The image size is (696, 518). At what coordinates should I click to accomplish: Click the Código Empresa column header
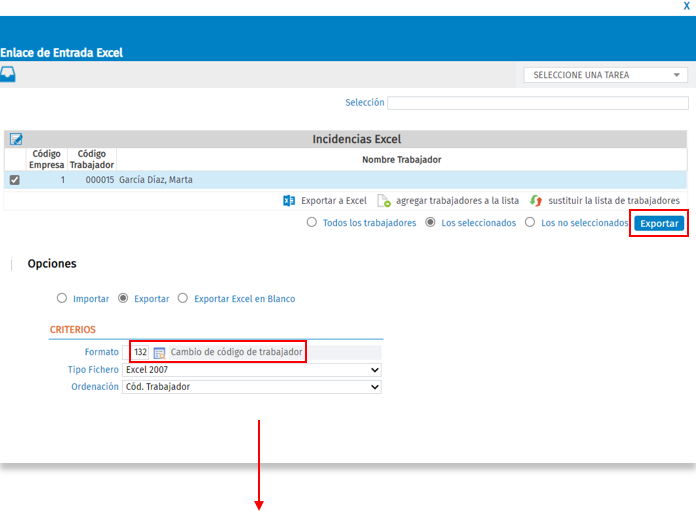(x=47, y=159)
